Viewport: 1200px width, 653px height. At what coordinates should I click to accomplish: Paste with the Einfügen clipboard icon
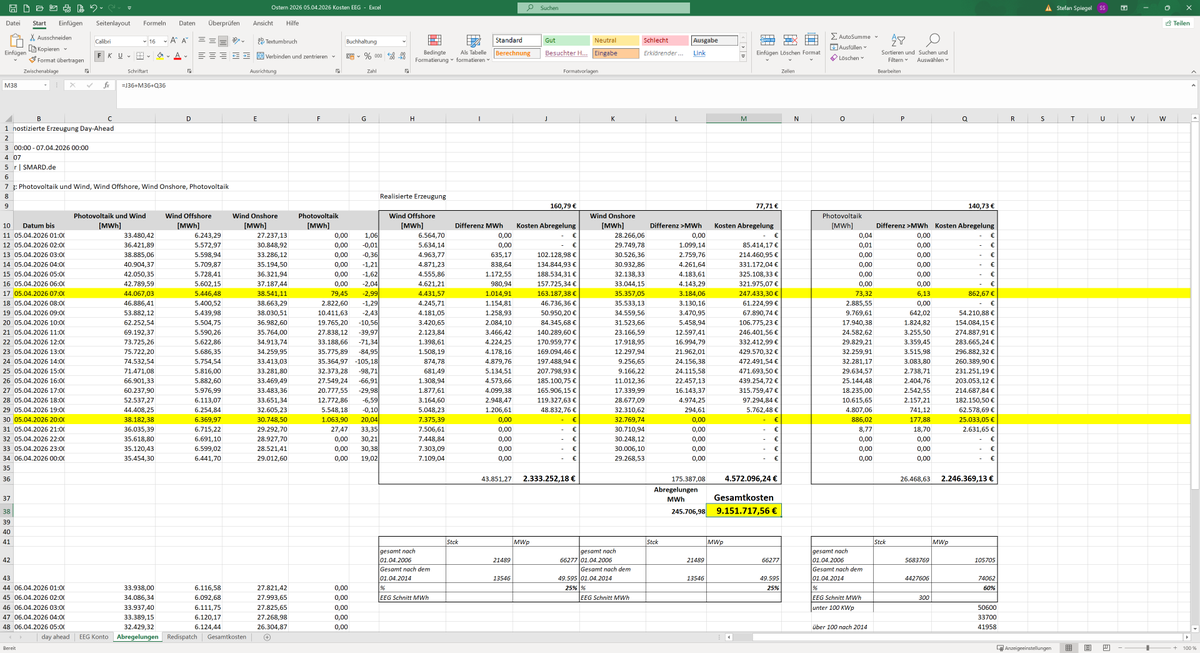(14, 41)
